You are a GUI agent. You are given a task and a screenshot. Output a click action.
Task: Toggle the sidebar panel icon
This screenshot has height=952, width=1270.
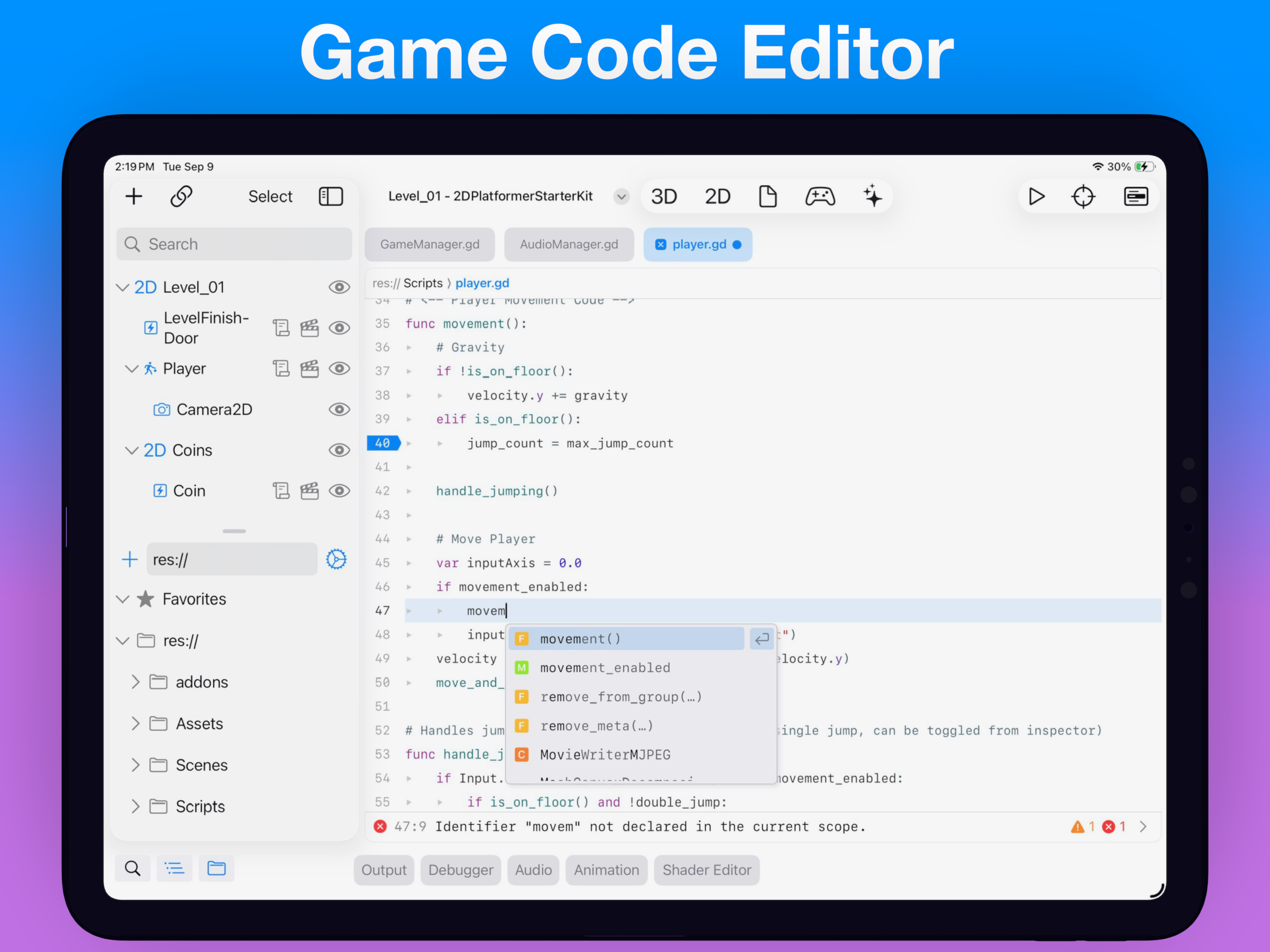coord(331,196)
